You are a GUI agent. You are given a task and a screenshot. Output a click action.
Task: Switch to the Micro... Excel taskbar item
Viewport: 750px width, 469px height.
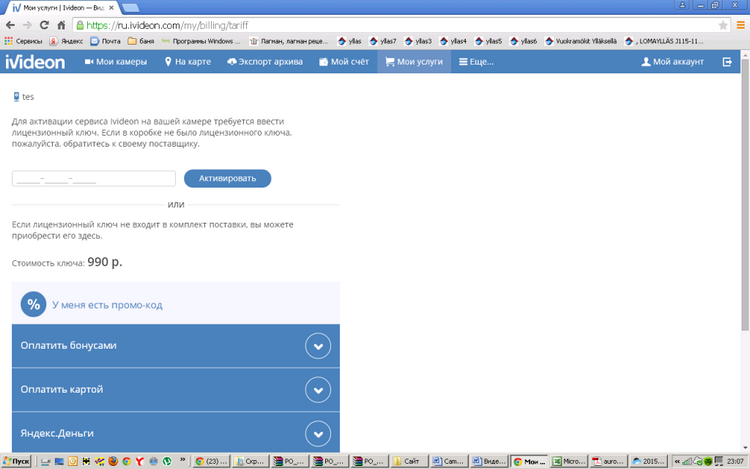click(569, 461)
